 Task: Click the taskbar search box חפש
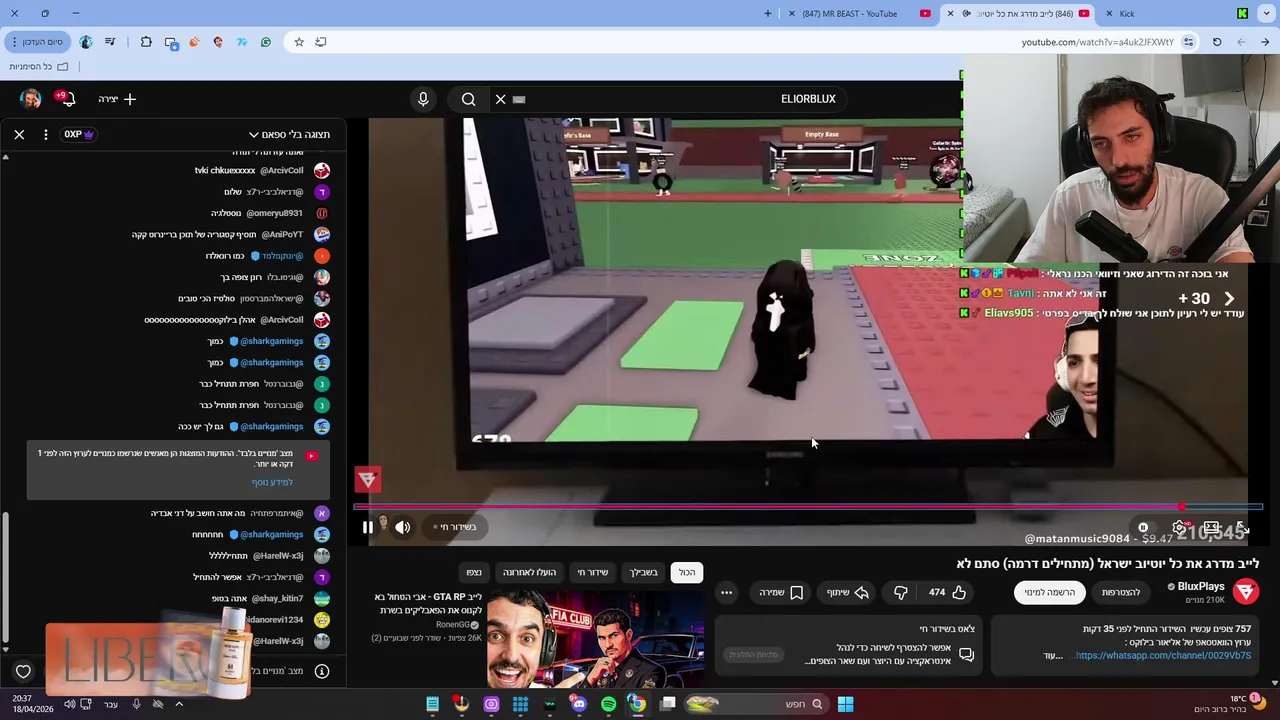click(x=757, y=704)
